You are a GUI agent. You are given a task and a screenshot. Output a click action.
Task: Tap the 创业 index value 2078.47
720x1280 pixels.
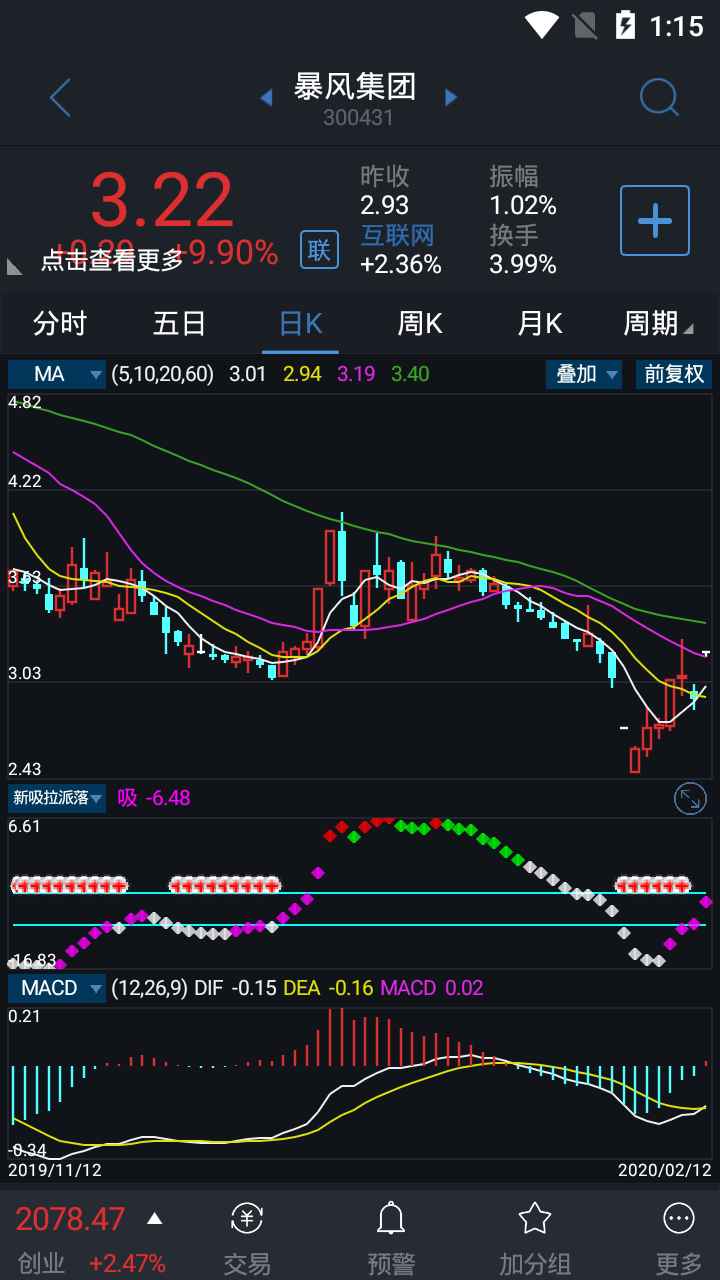point(71,1219)
